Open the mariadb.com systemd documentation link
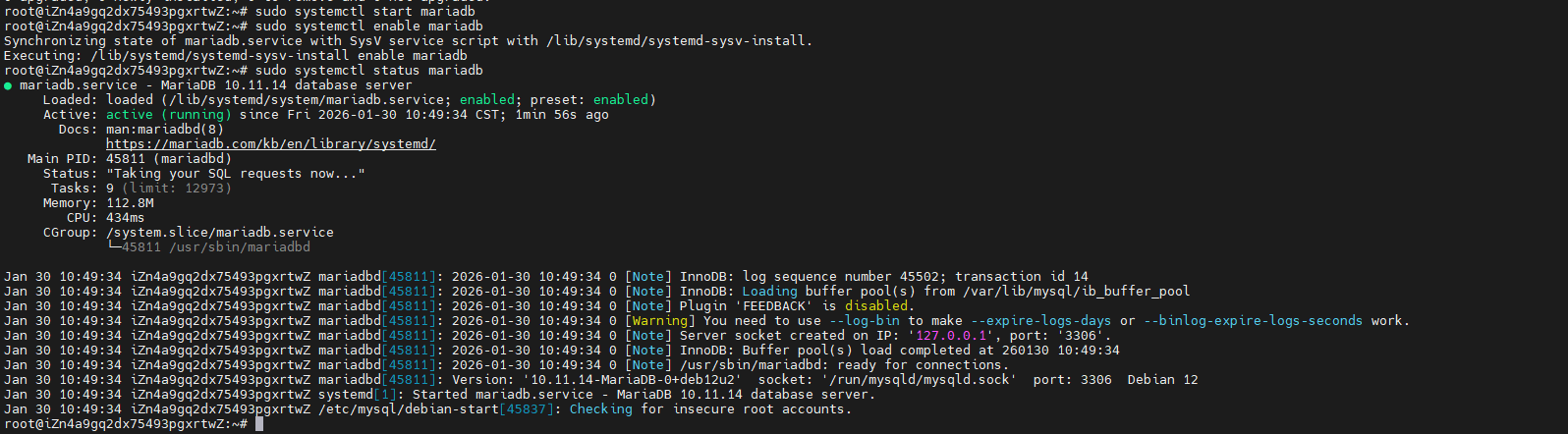Viewport: 1568px width, 434px height. pos(270,144)
